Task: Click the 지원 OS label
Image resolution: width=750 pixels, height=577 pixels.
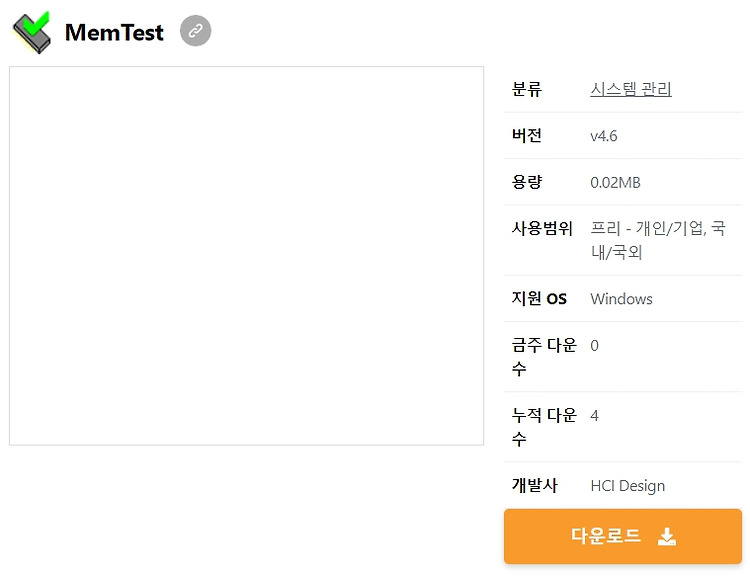Action: pos(539,299)
